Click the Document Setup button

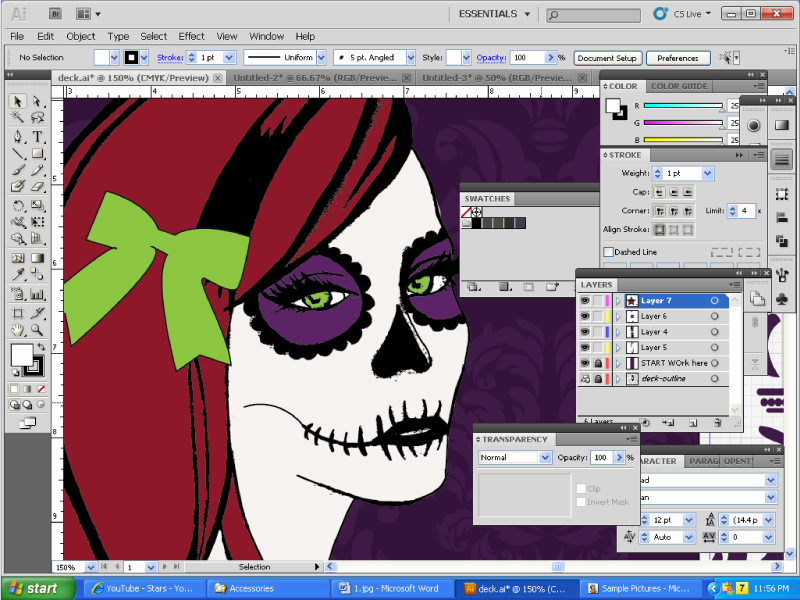(x=607, y=58)
